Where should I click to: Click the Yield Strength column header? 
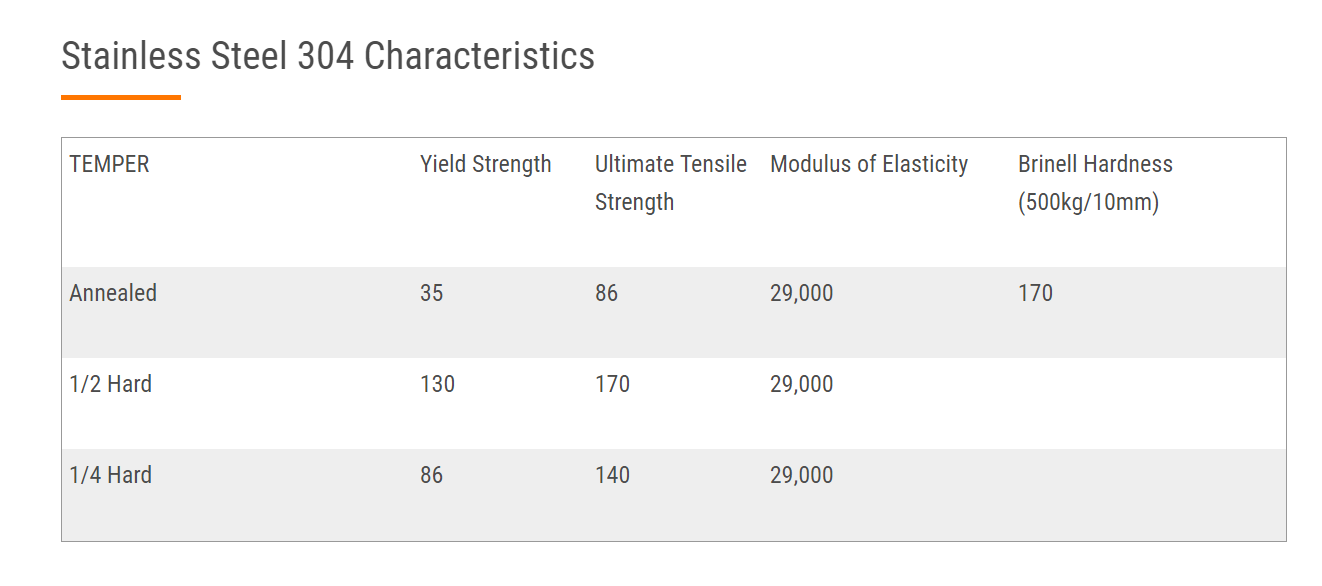(x=486, y=164)
